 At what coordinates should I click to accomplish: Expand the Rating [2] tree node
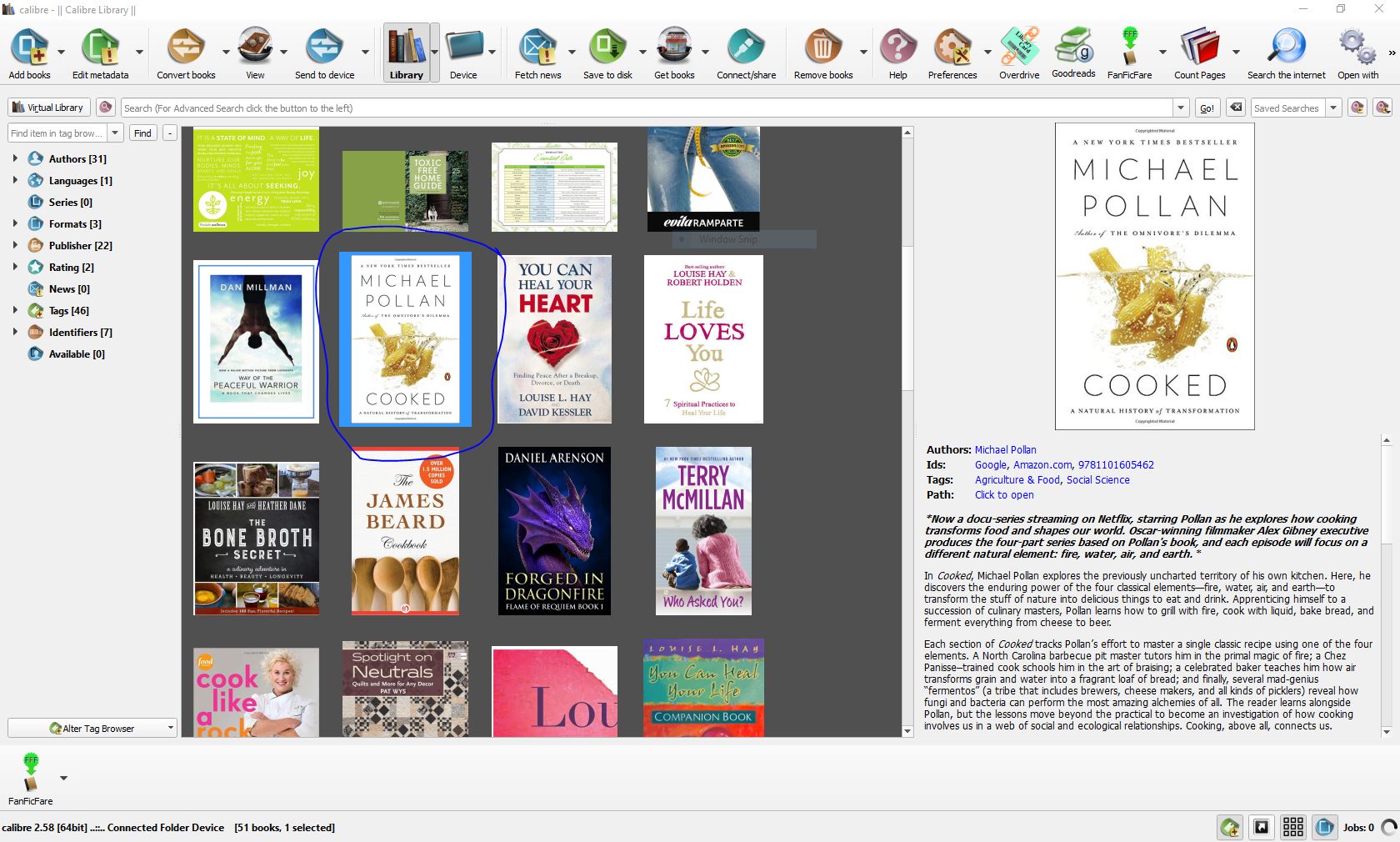click(14, 267)
